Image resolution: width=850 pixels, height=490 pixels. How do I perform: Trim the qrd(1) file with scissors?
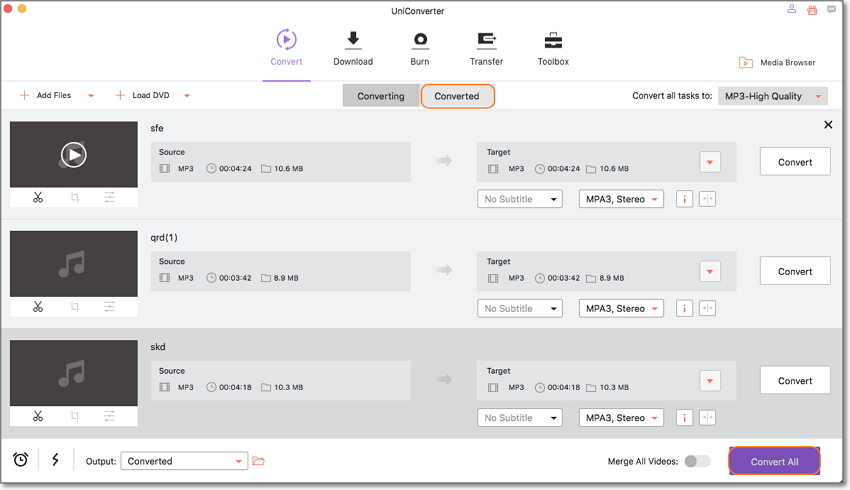click(x=37, y=307)
